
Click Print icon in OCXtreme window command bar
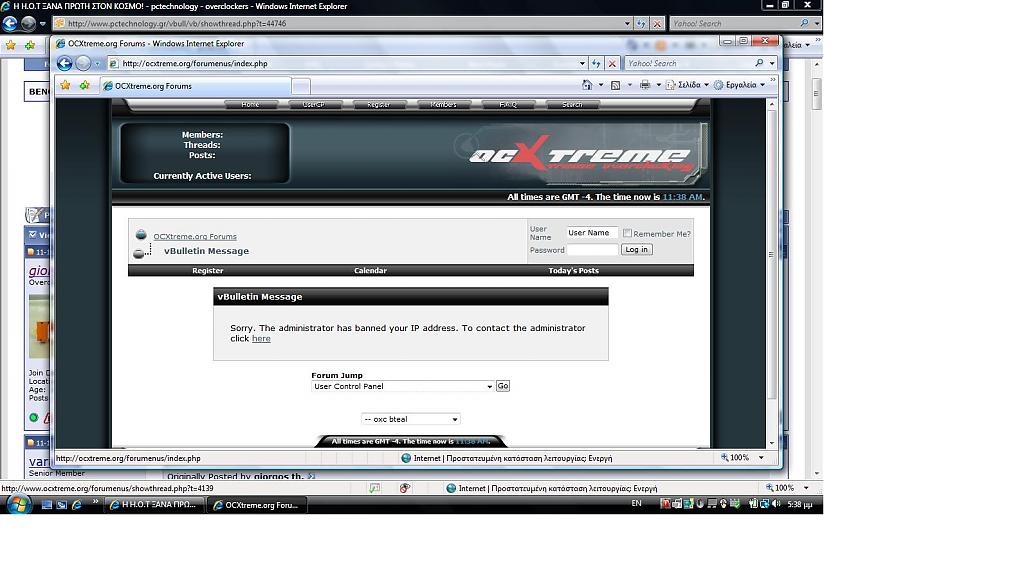point(645,85)
